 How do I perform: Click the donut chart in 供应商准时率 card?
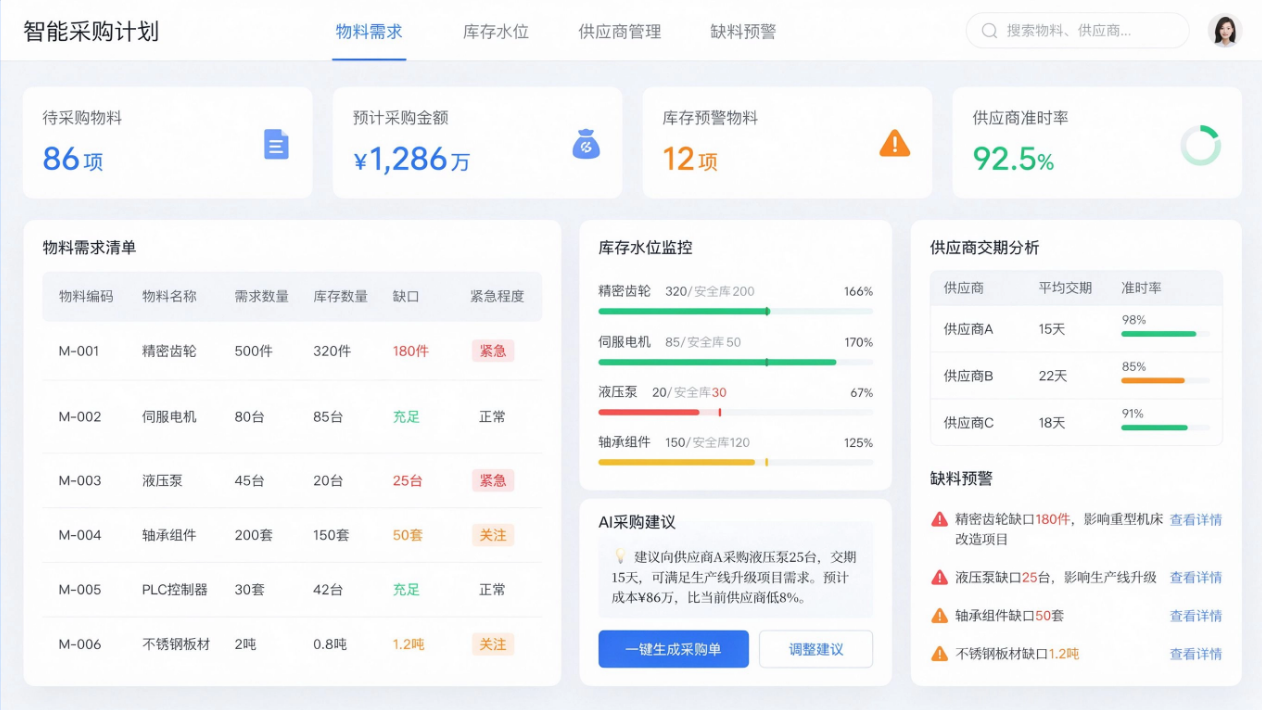pyautogui.click(x=1200, y=145)
